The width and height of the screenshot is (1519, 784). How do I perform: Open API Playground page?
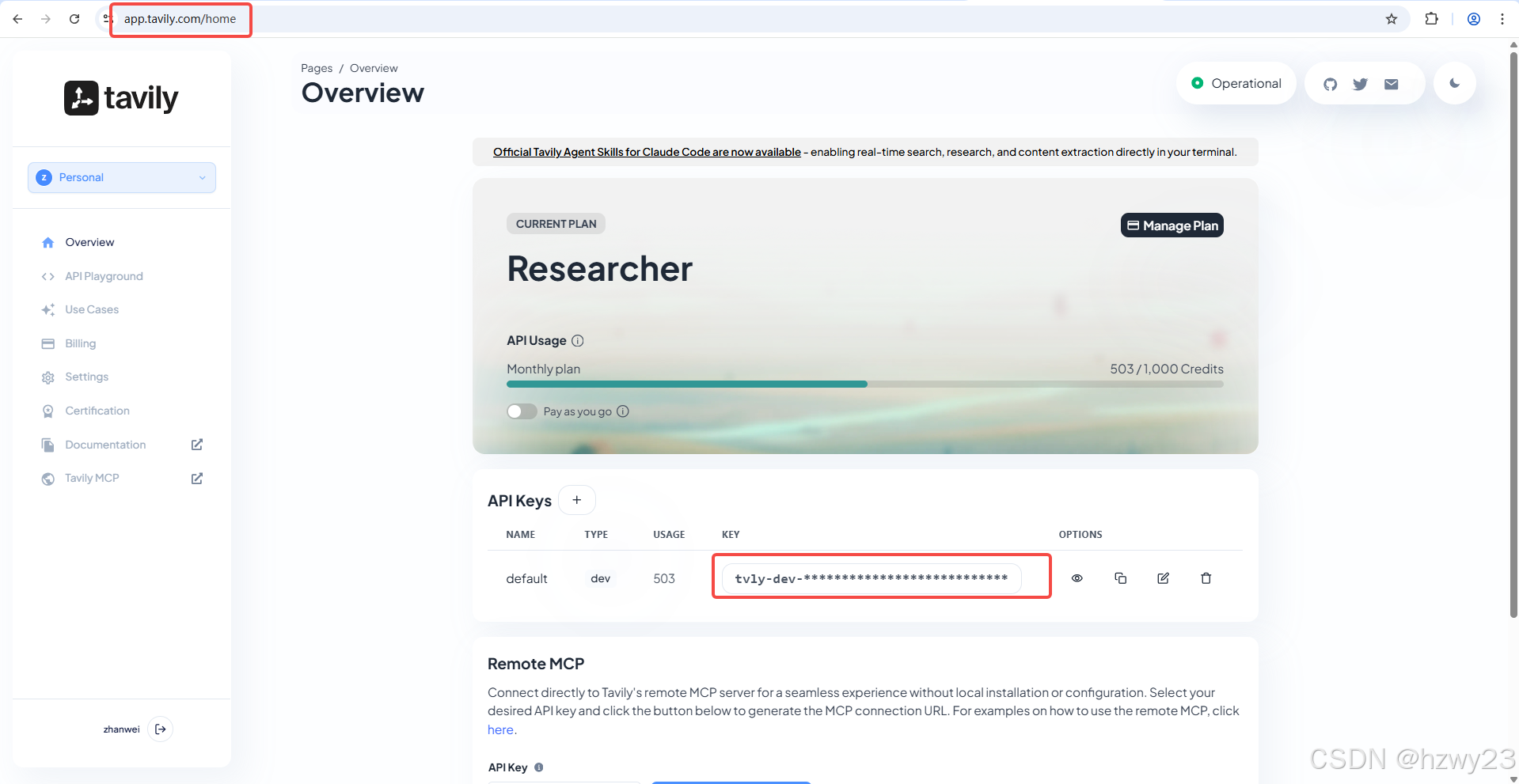click(x=104, y=276)
